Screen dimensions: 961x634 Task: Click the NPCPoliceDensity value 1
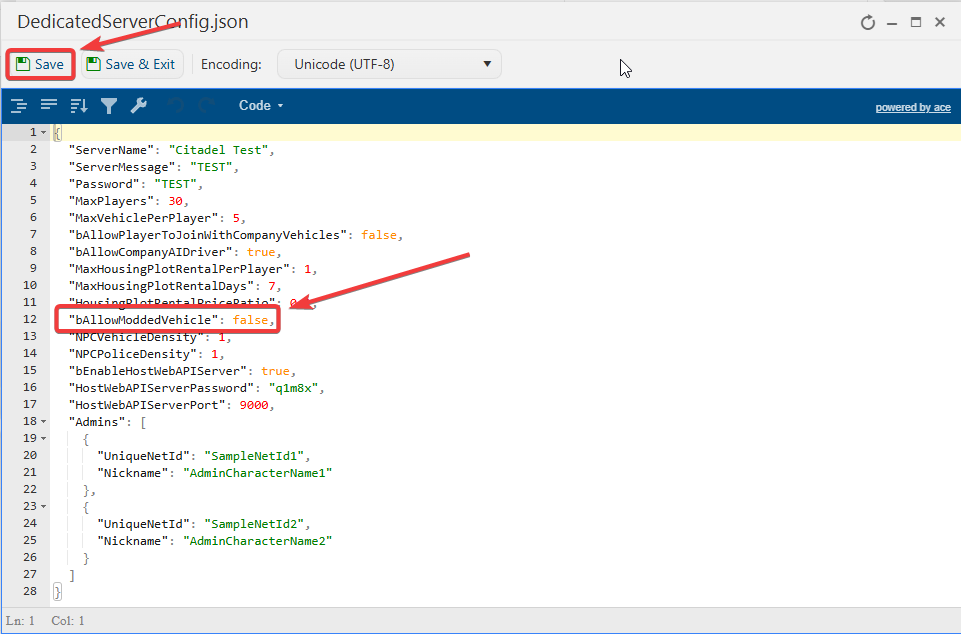[215, 354]
